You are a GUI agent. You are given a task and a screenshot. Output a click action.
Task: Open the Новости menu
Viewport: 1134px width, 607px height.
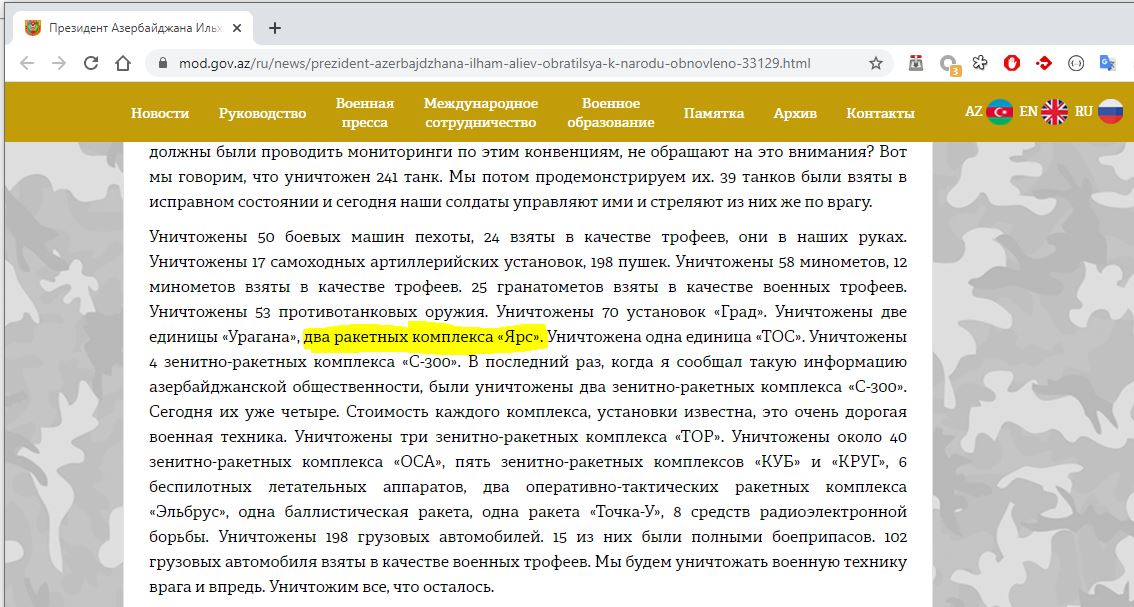(160, 113)
